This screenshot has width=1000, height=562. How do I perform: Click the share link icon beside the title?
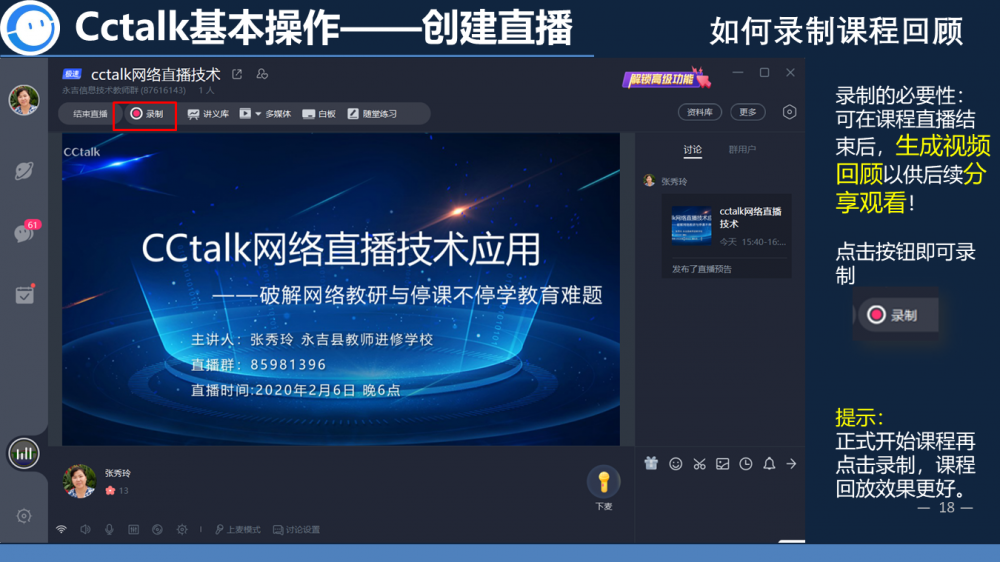point(237,74)
